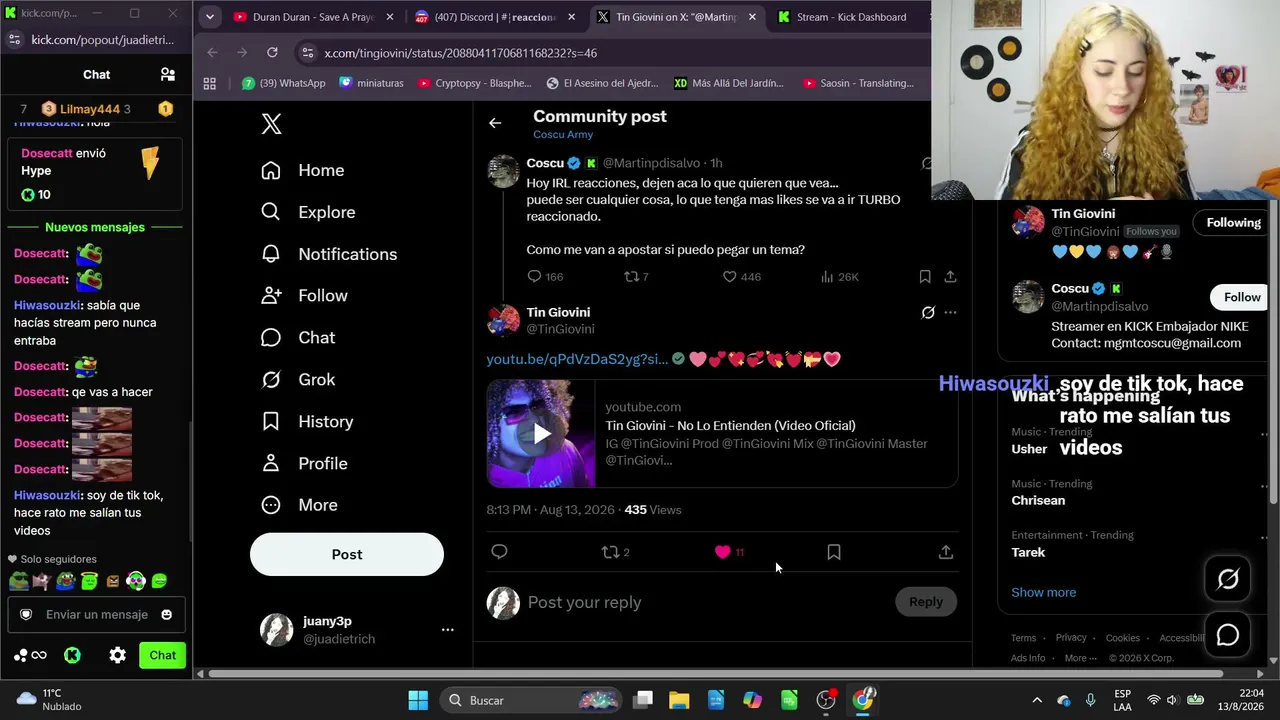The image size is (1280, 720).
Task: Share Tin Giovini's post
Action: tap(946, 552)
